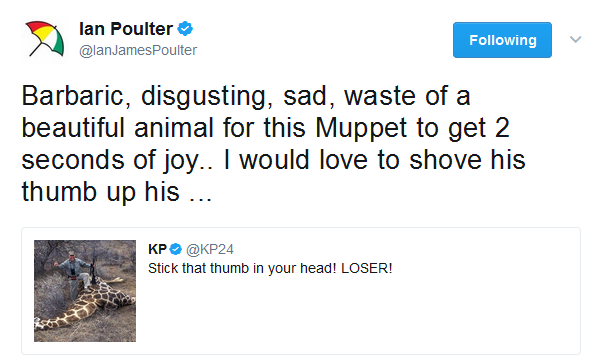Open the Ian Poulter display name link
600x361 pixels.
tap(126, 29)
